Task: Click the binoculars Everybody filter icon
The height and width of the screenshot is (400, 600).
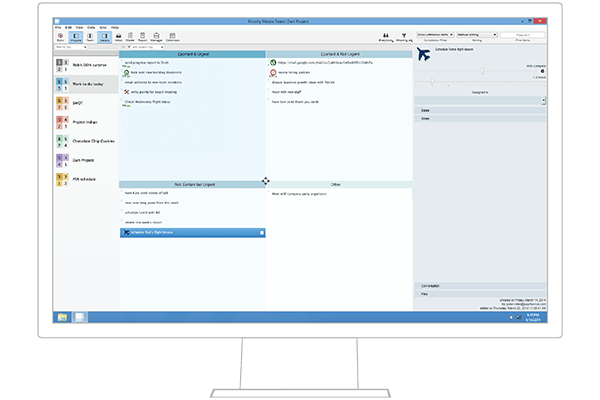Action: coord(386,37)
